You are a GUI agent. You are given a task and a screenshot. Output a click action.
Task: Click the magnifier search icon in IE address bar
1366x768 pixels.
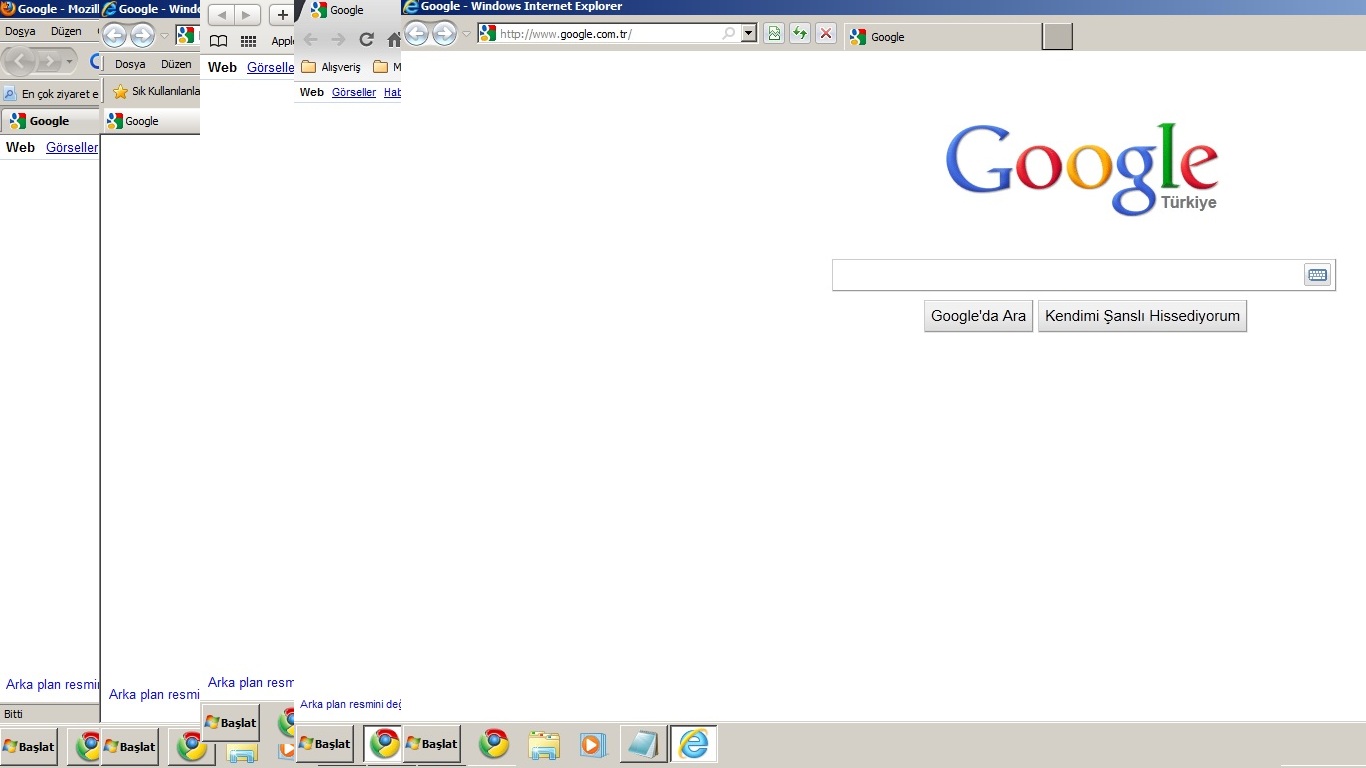pos(729,34)
